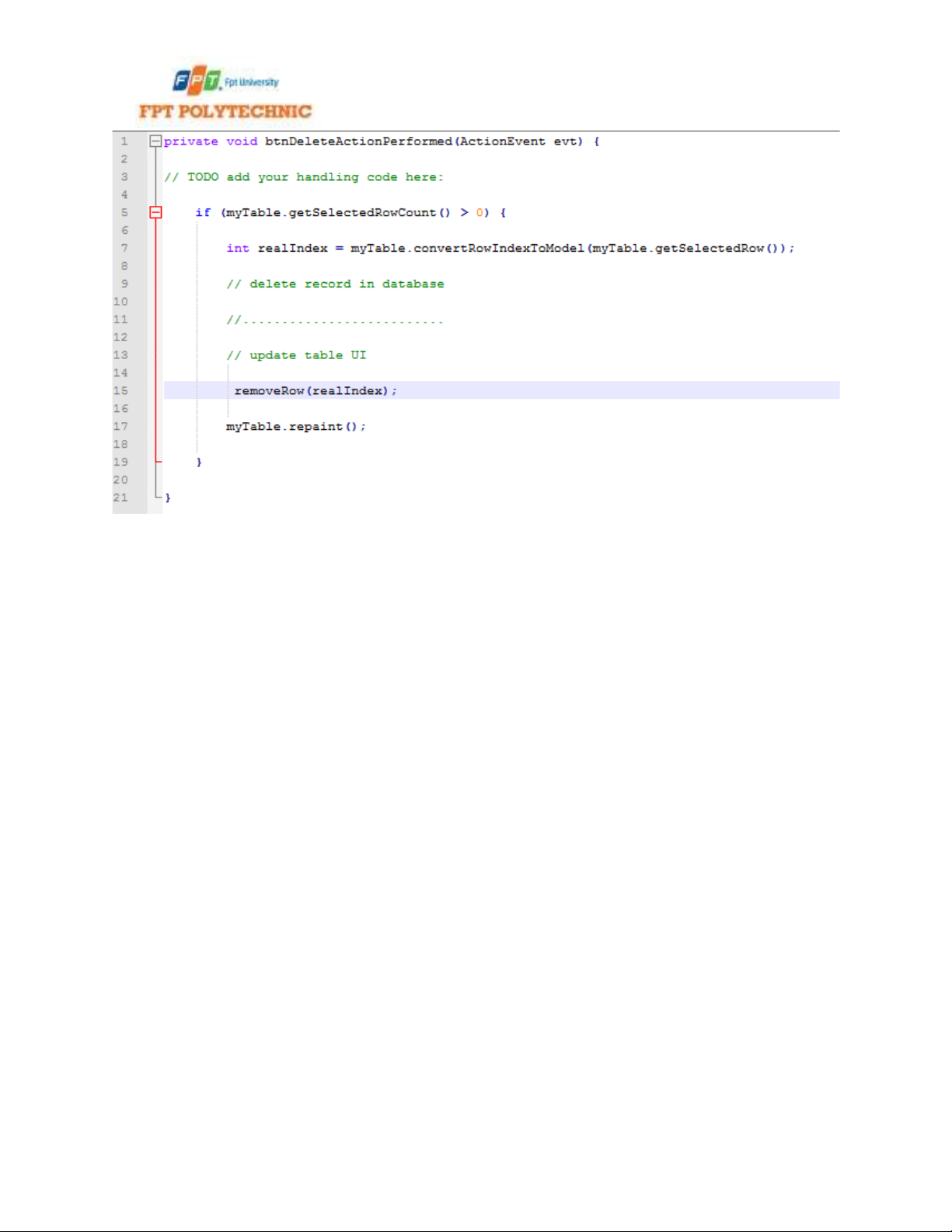The image size is (952, 1232).
Task: Click closing brace on line 21
Action: (x=168, y=497)
